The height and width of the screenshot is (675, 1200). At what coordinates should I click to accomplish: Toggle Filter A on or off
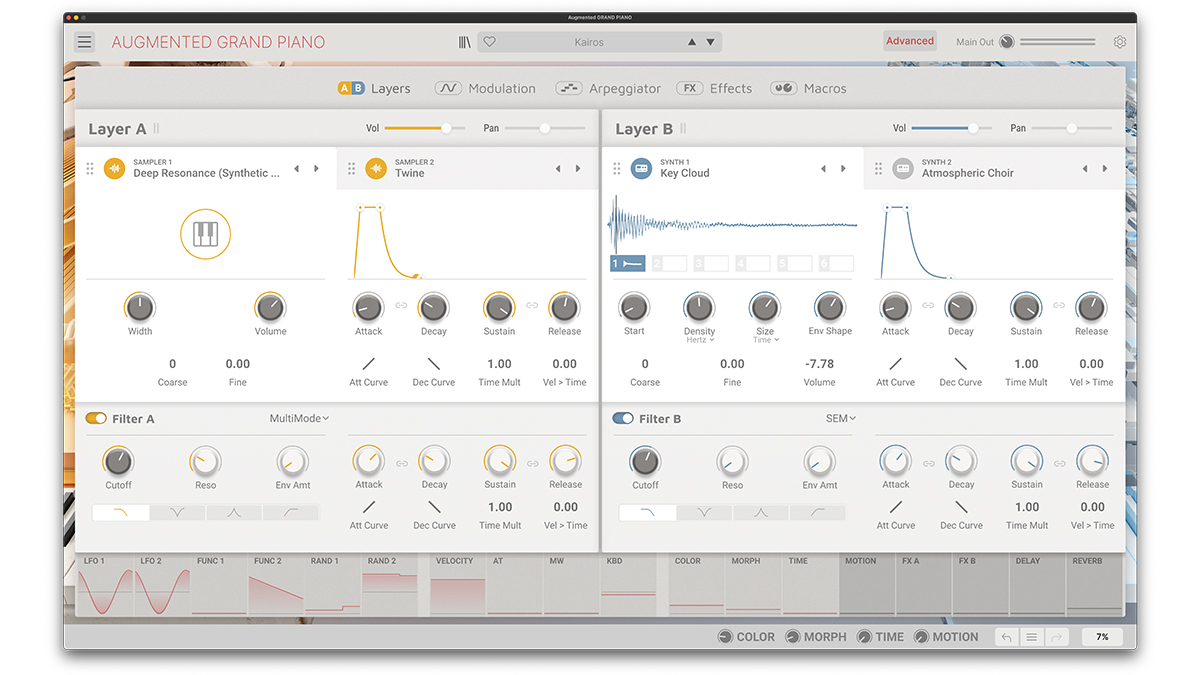click(96, 419)
